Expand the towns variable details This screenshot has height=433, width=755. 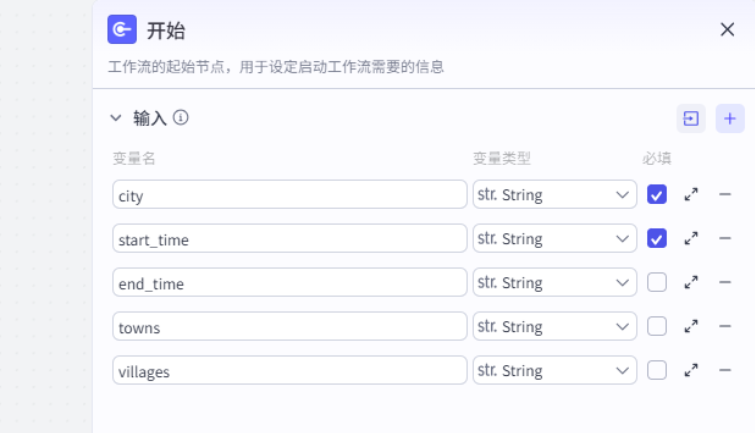point(691,327)
